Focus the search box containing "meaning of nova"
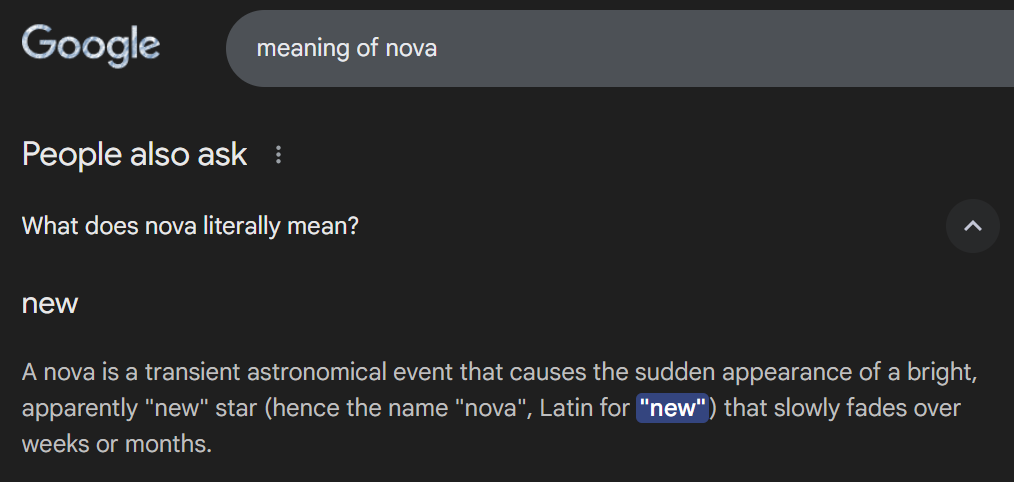 pos(600,48)
